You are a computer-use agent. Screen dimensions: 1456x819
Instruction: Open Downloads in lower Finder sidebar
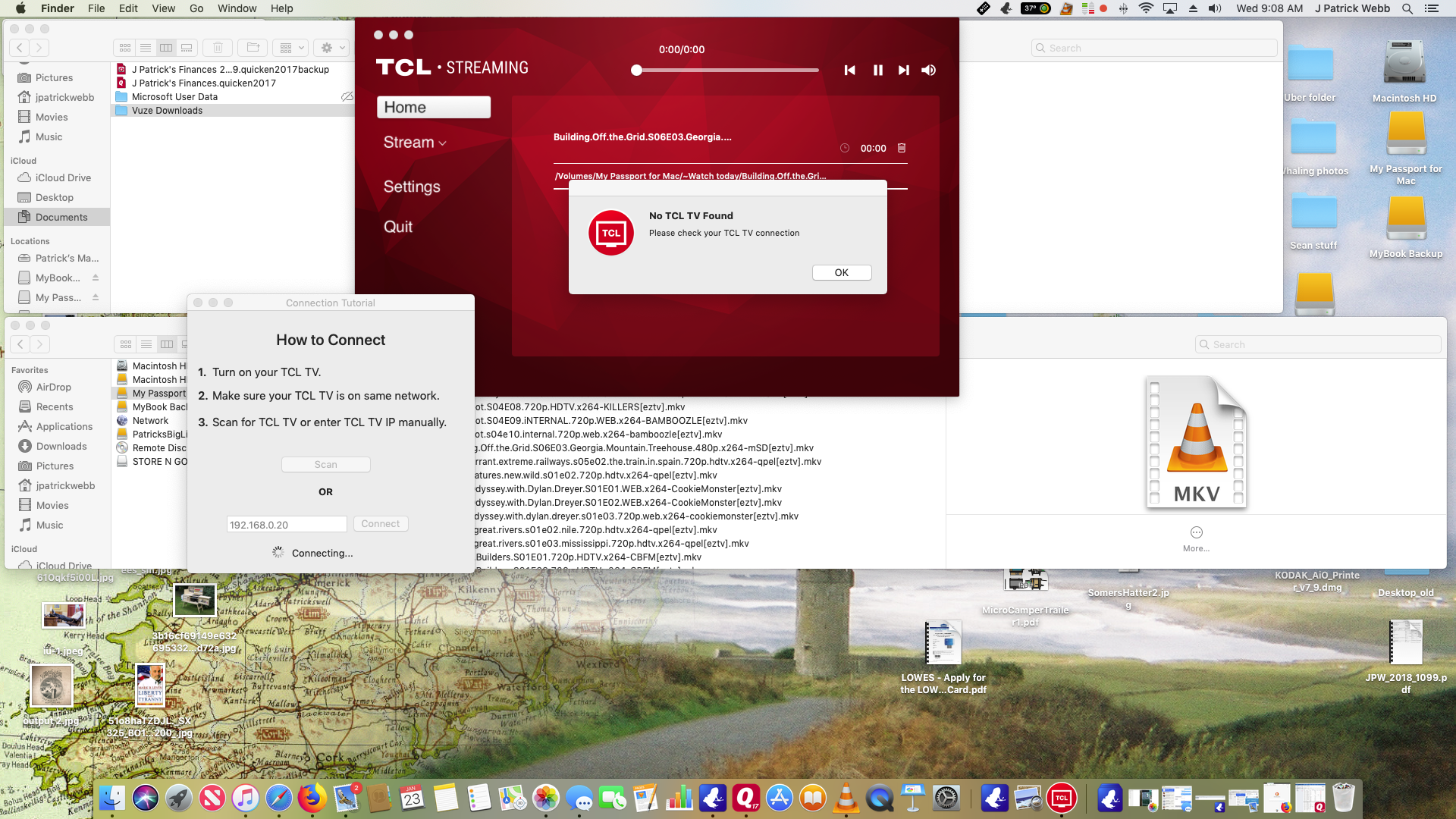pyautogui.click(x=58, y=446)
